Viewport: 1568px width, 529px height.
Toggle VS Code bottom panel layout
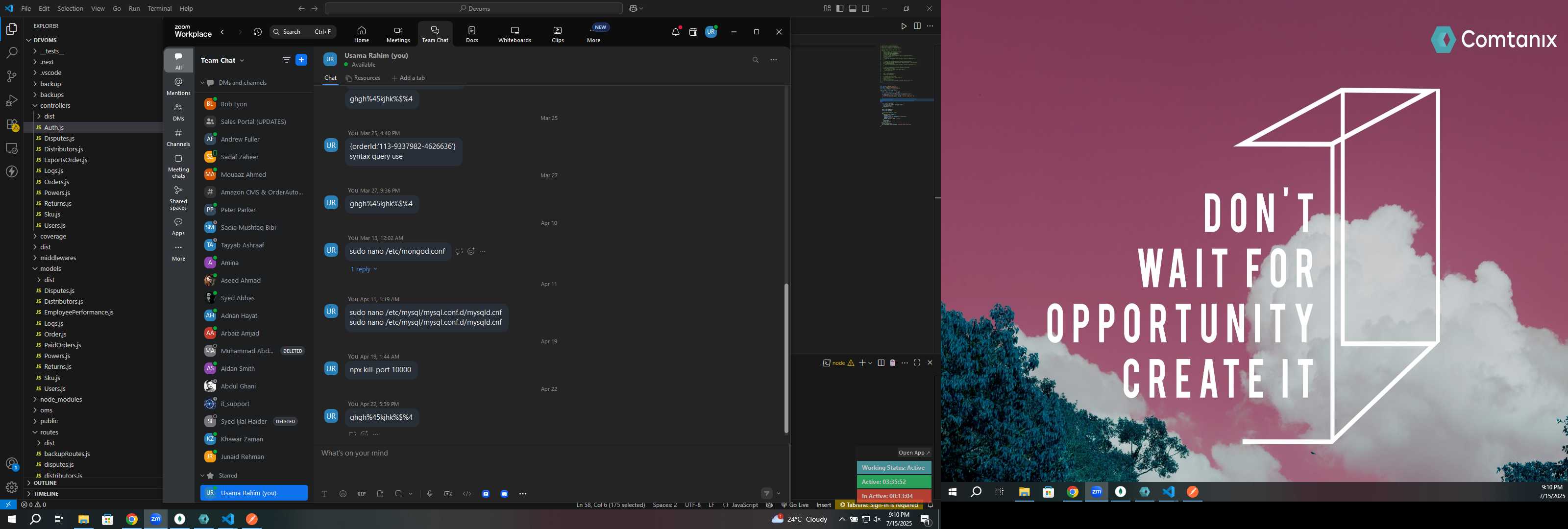(853, 8)
